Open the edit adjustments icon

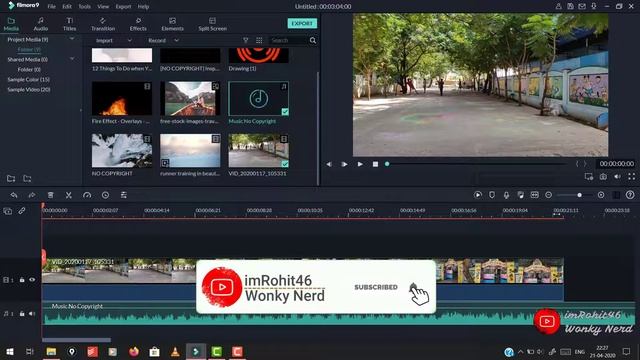pyautogui.click(x=124, y=195)
